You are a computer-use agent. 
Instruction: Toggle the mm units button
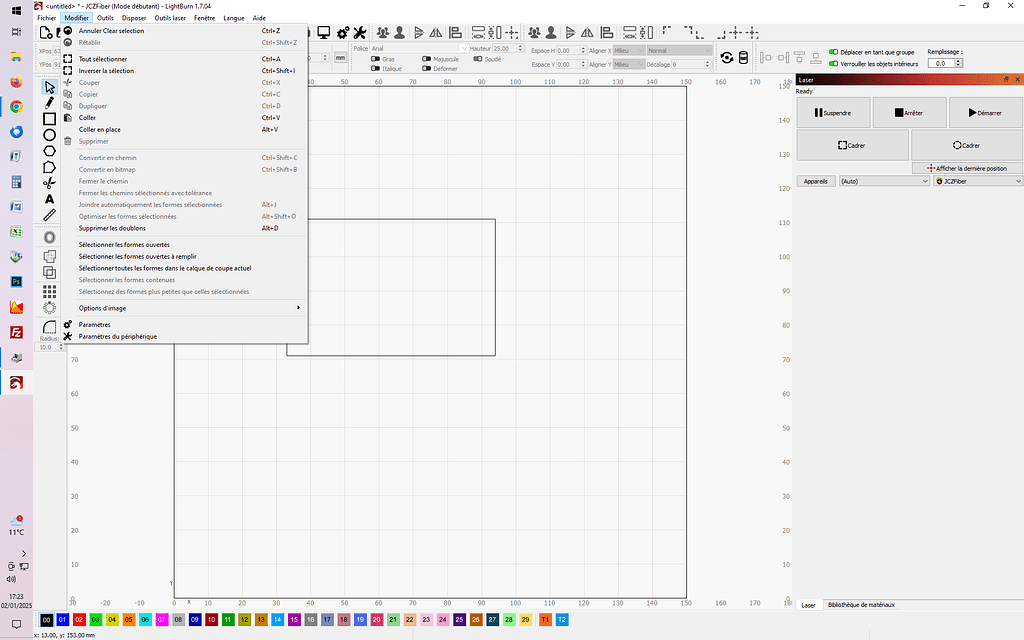[x=340, y=57]
